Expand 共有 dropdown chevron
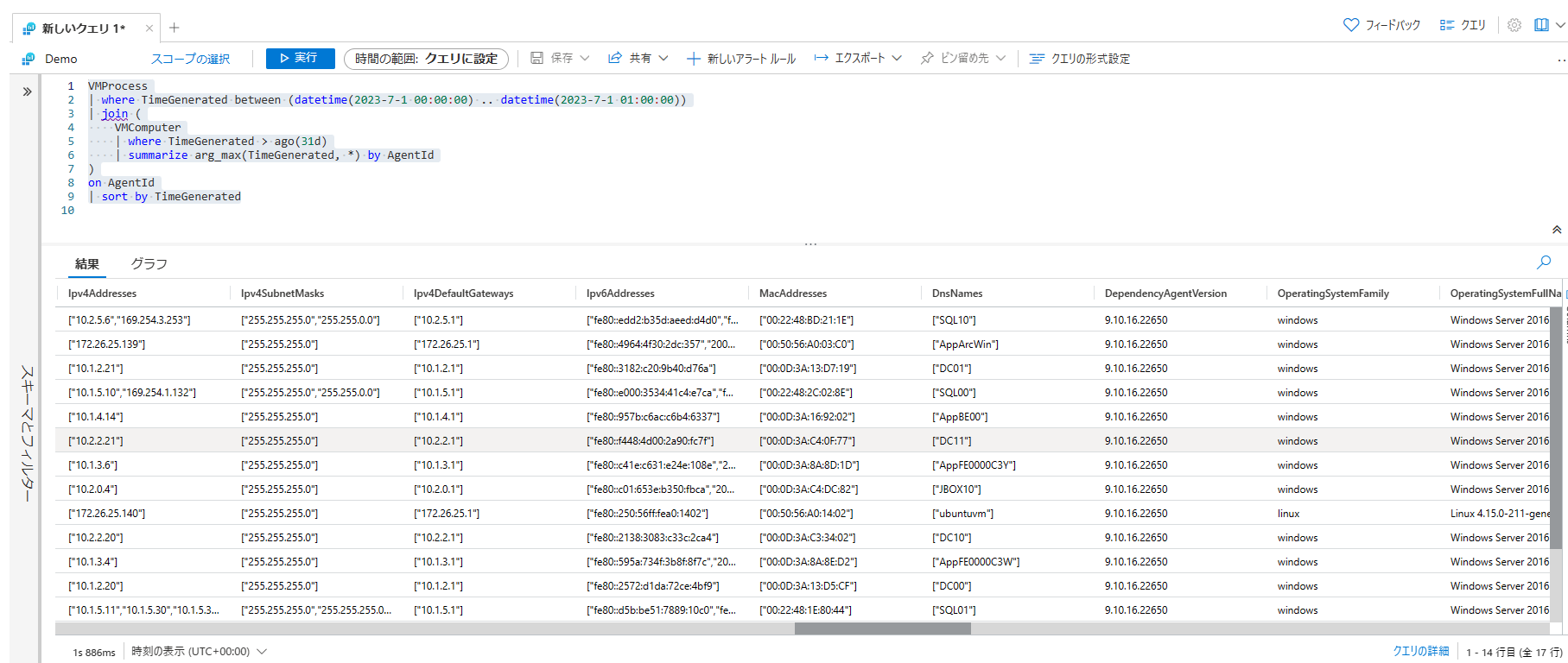The image size is (1568, 663). 663,58
